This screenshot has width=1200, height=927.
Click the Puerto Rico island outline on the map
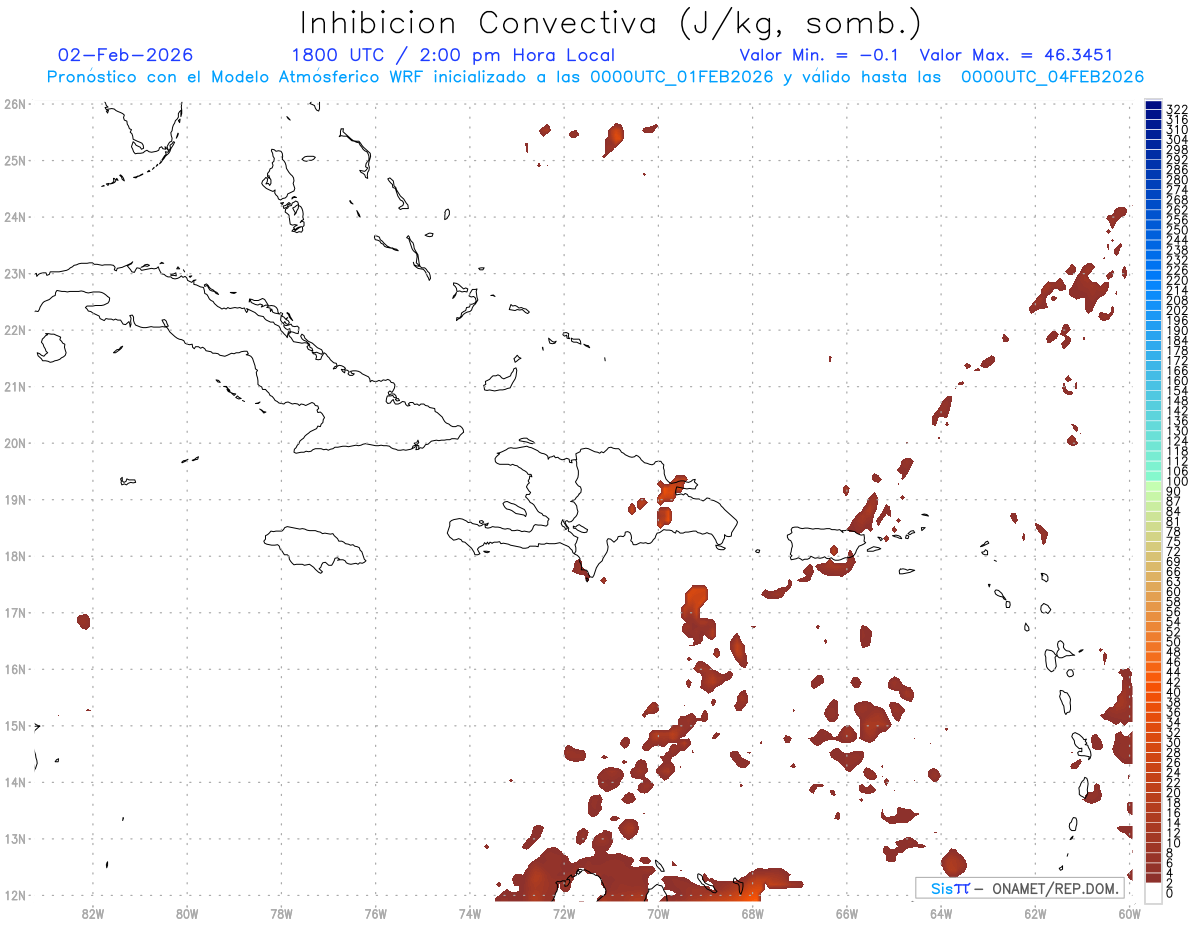click(x=825, y=544)
